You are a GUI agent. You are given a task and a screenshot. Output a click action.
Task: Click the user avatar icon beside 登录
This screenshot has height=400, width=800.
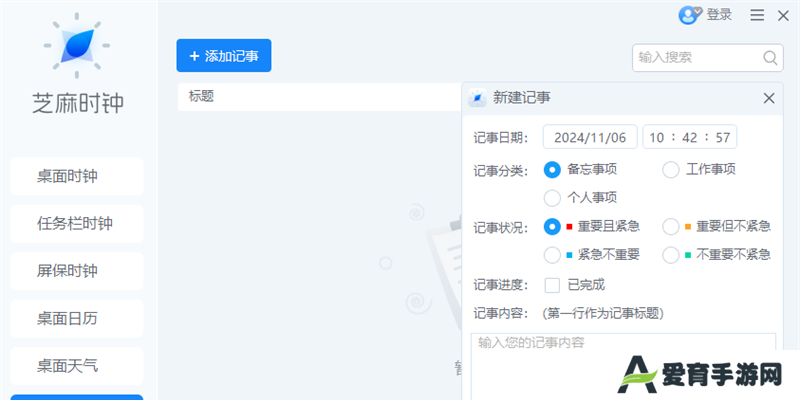tap(690, 15)
